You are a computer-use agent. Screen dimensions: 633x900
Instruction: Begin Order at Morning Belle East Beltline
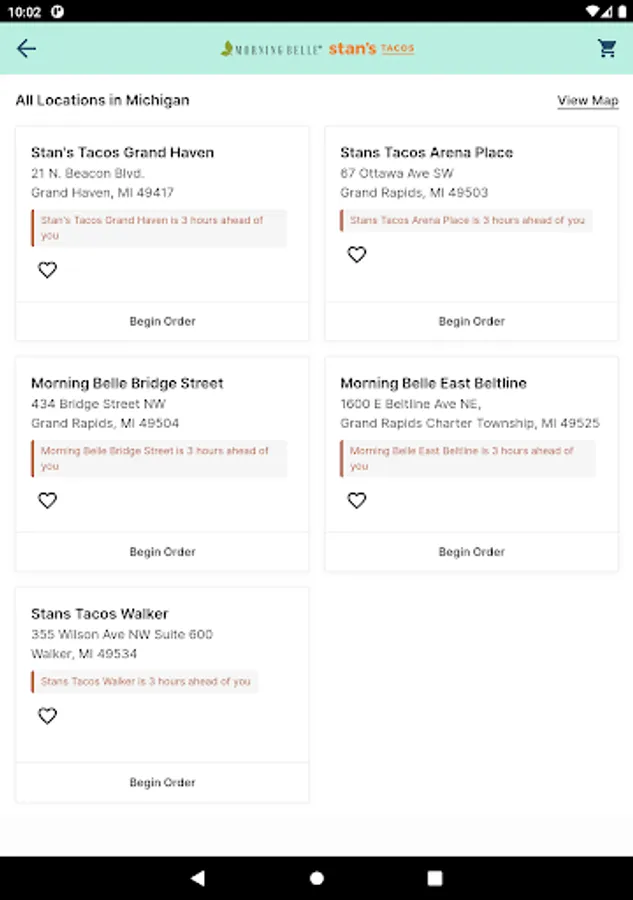(x=471, y=552)
